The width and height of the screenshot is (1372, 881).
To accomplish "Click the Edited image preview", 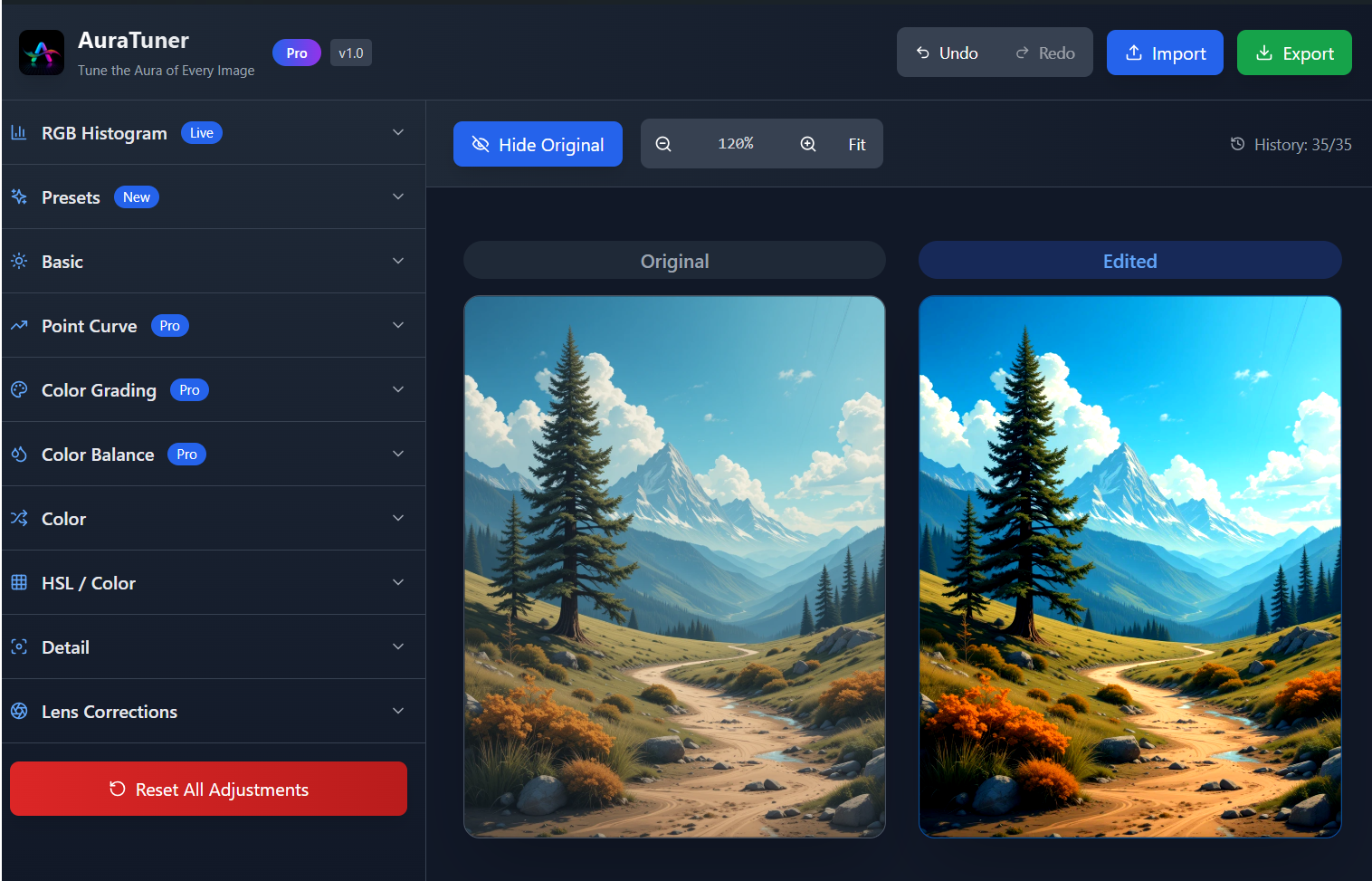I will [x=1129, y=567].
